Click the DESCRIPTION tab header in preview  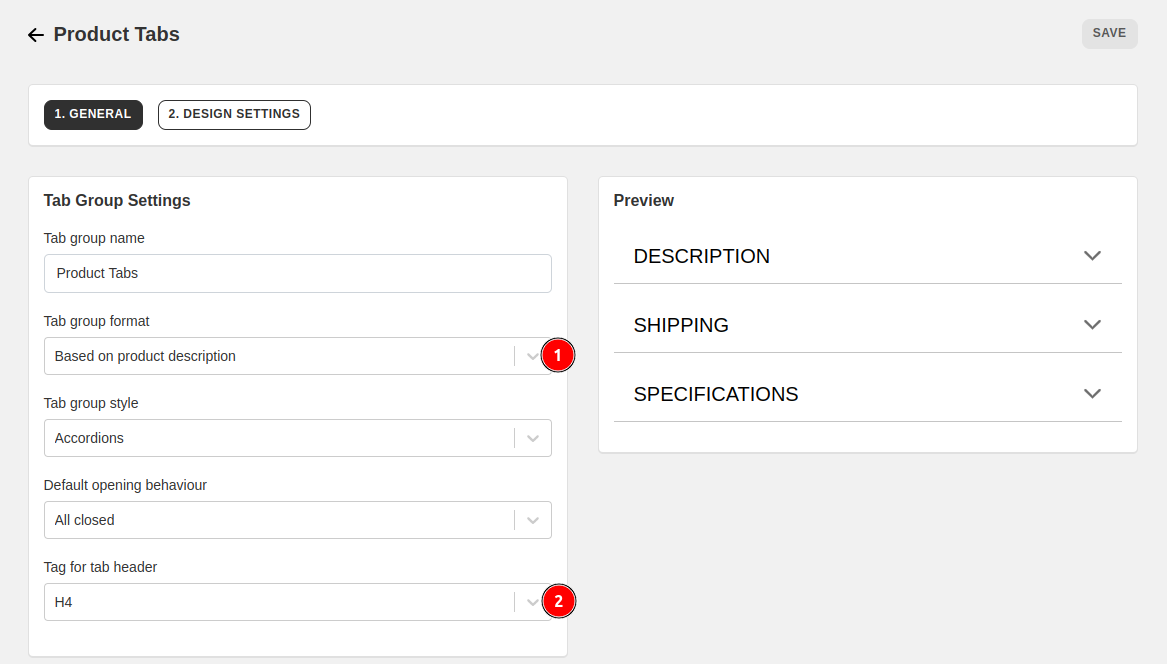(702, 256)
